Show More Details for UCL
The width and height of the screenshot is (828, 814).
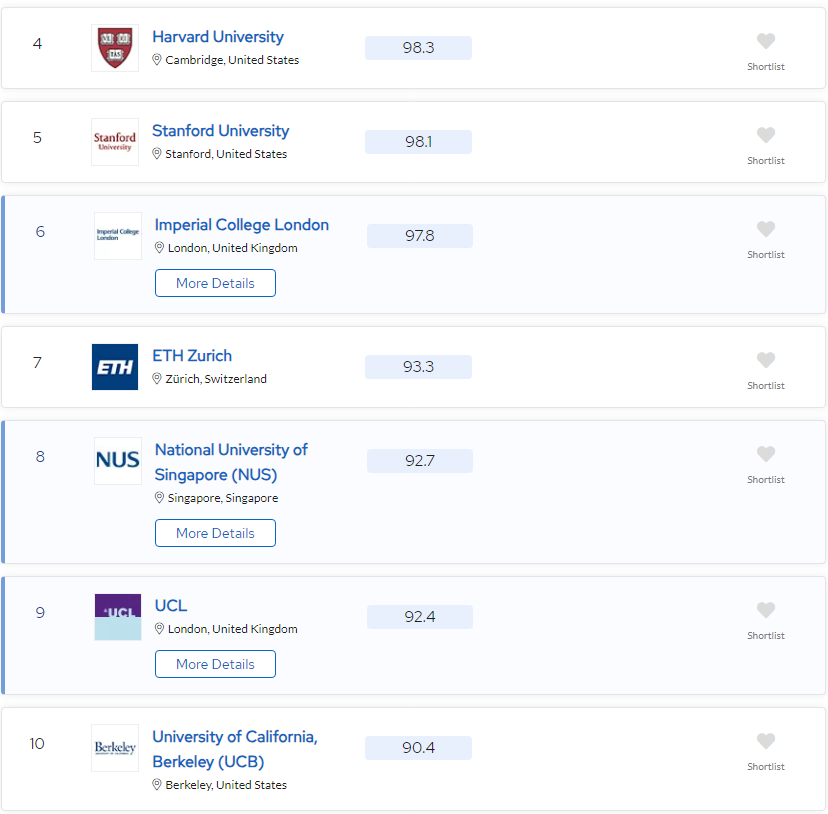tap(215, 664)
